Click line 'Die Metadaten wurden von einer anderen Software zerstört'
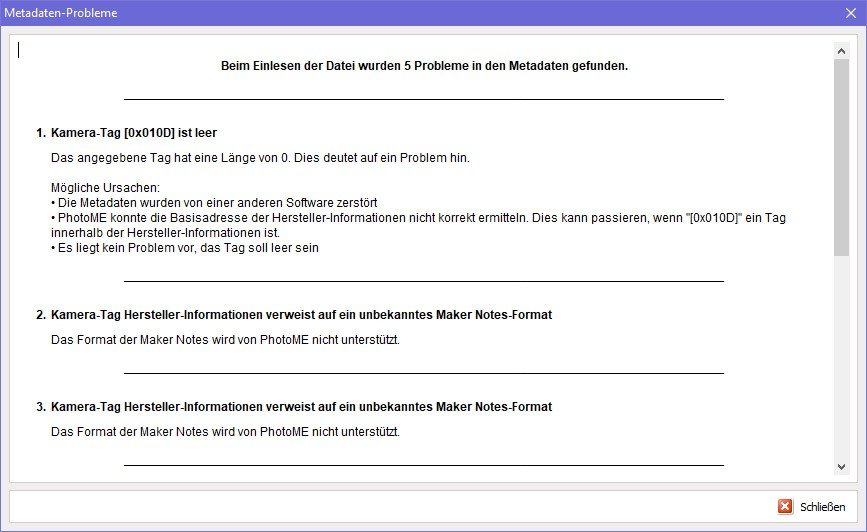Viewport: 867px width, 532px height. 214,202
